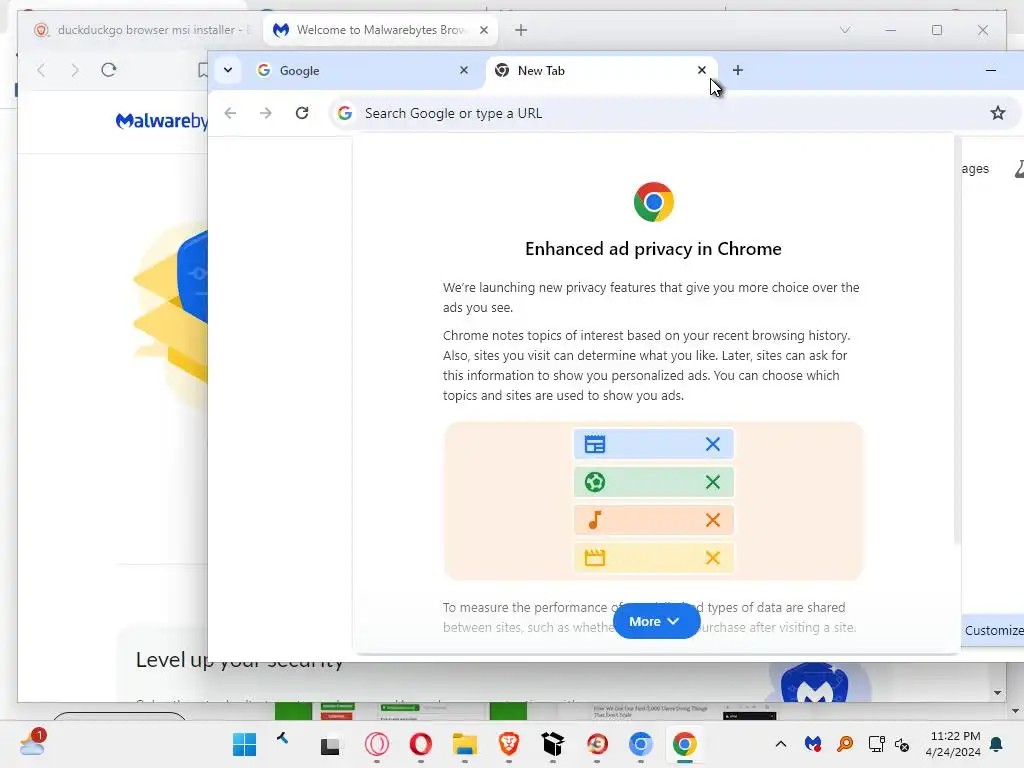The height and width of the screenshot is (768, 1024).
Task: Open the notification bell
Action: point(996,744)
